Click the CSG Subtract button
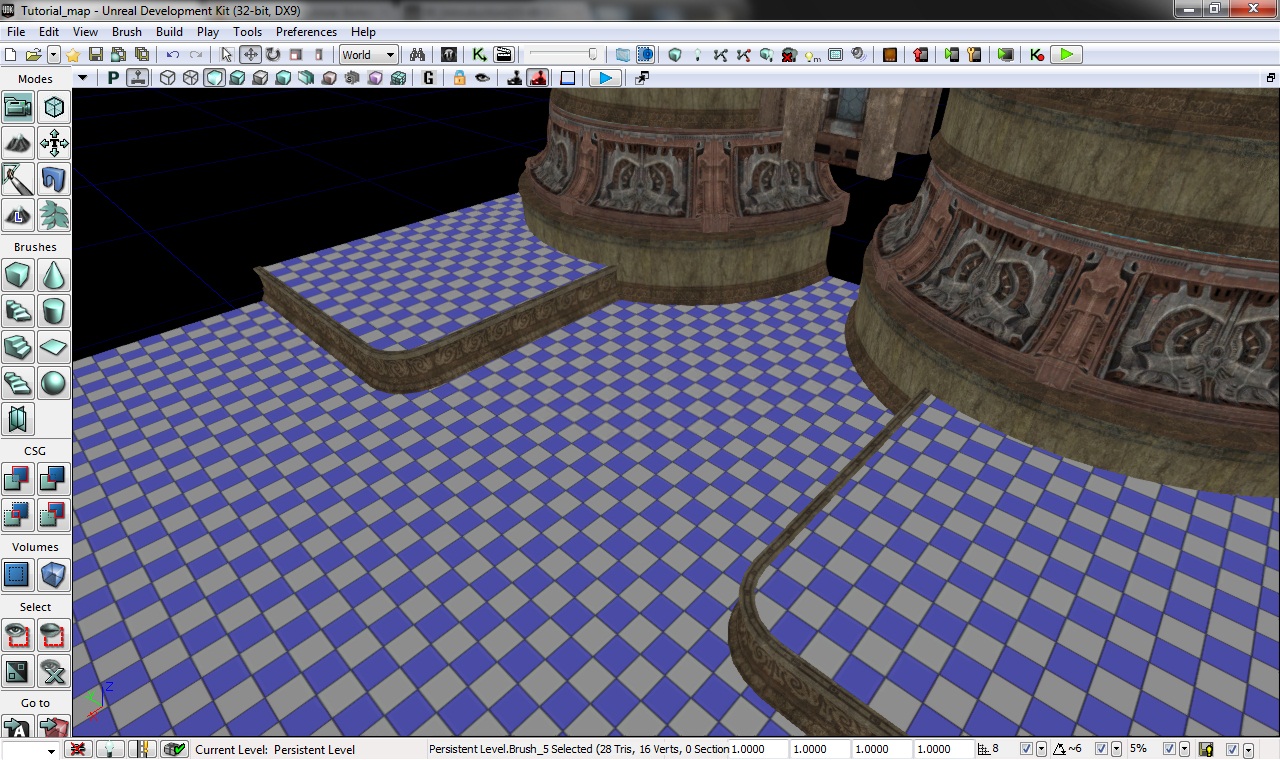 pos(54,479)
